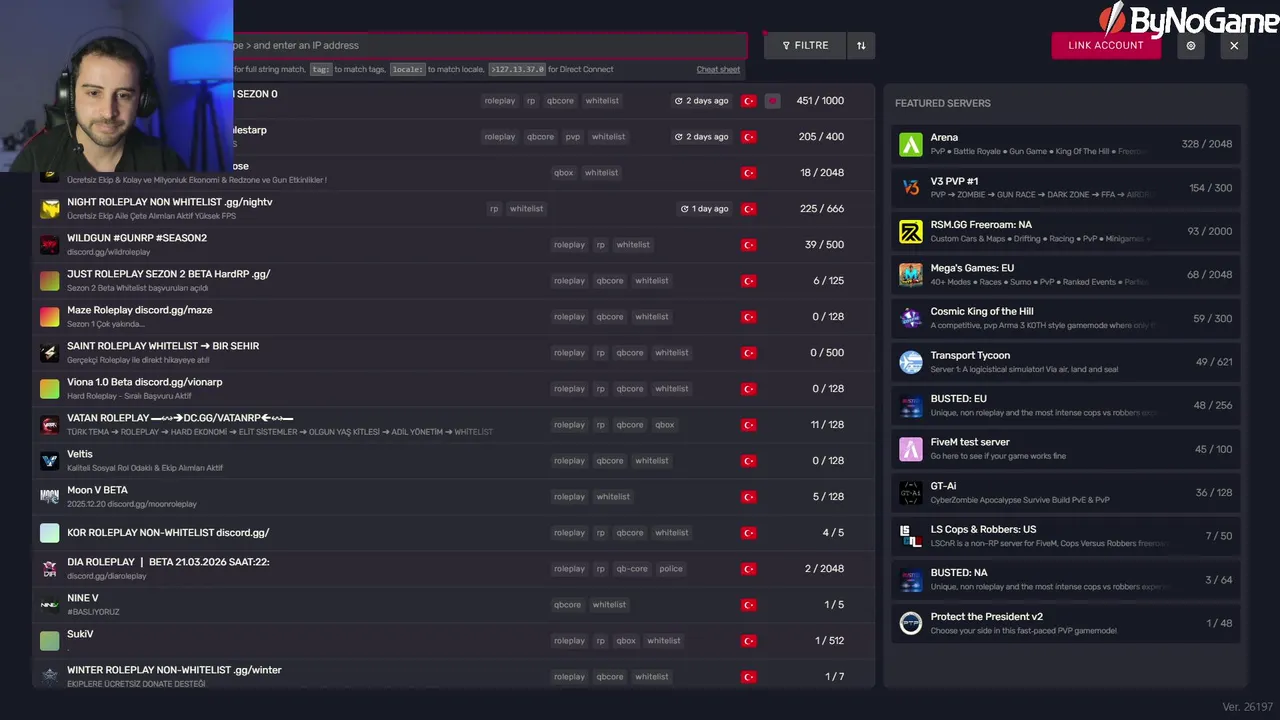The height and width of the screenshot is (720, 1280).
Task: Select qbox tag in VATAN ROLEPLAY row
Action: pyautogui.click(x=665, y=425)
